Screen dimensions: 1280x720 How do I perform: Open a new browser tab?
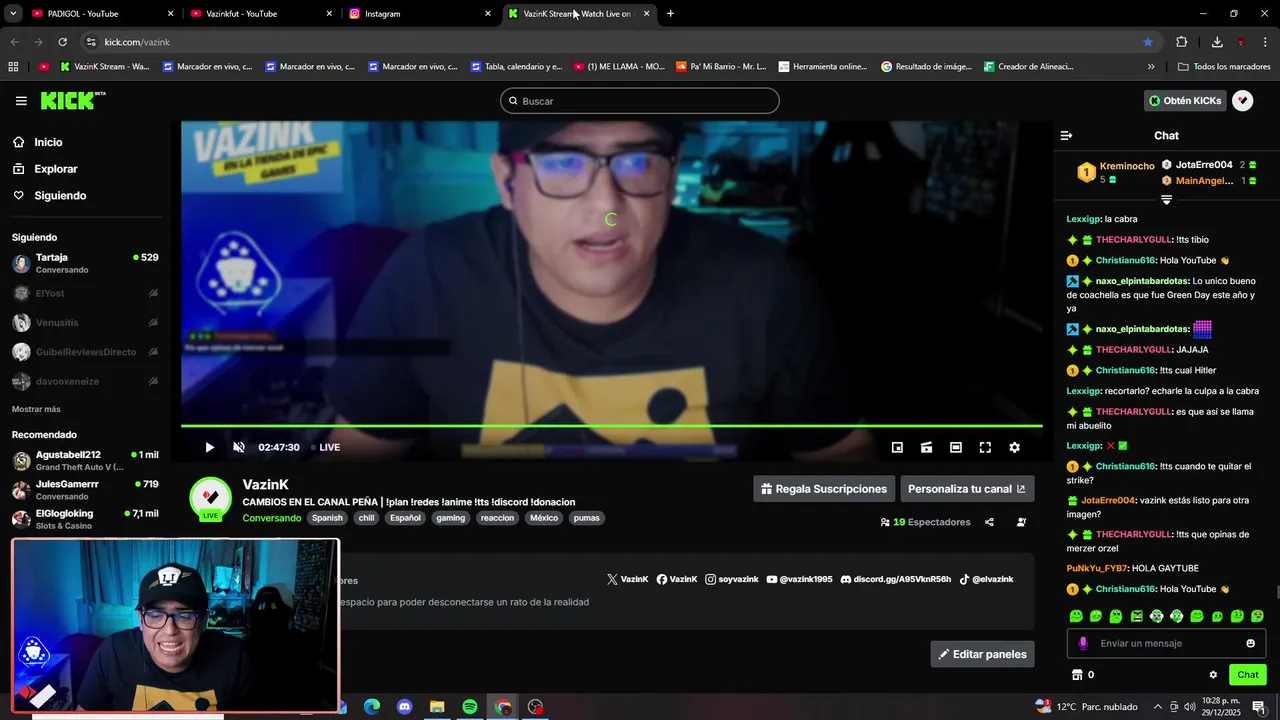pos(670,13)
